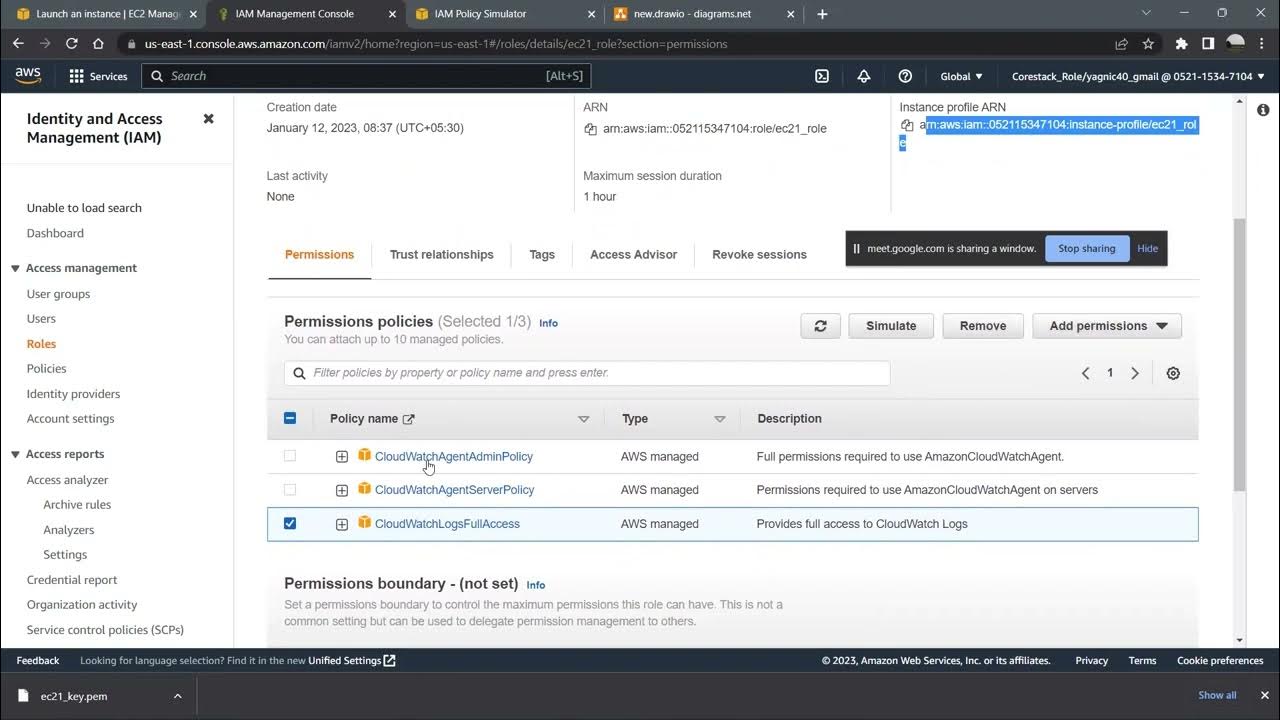
Task: Switch to the Access Advisor tab
Action: pos(634,255)
